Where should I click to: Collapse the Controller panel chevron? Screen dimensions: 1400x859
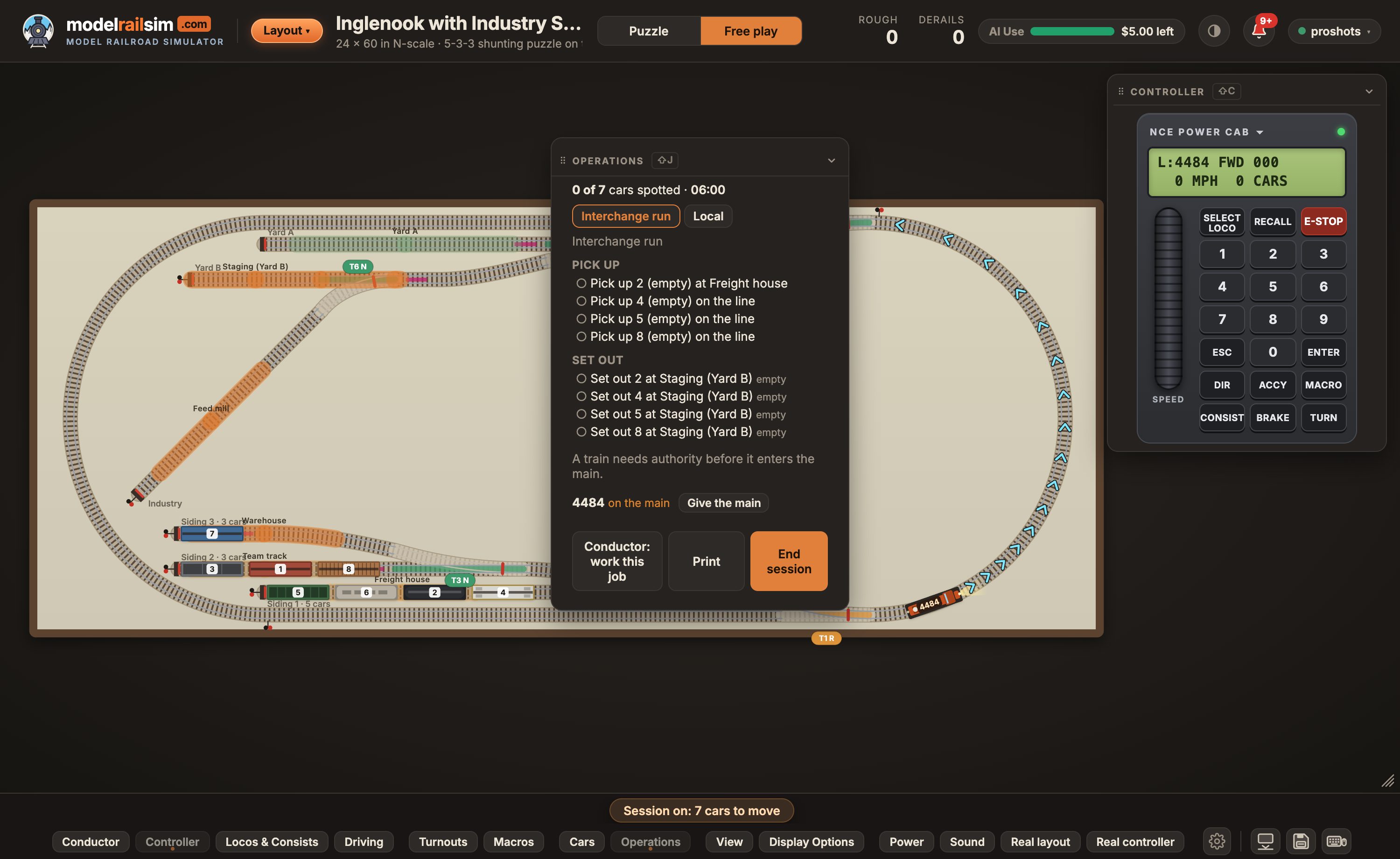(1369, 92)
